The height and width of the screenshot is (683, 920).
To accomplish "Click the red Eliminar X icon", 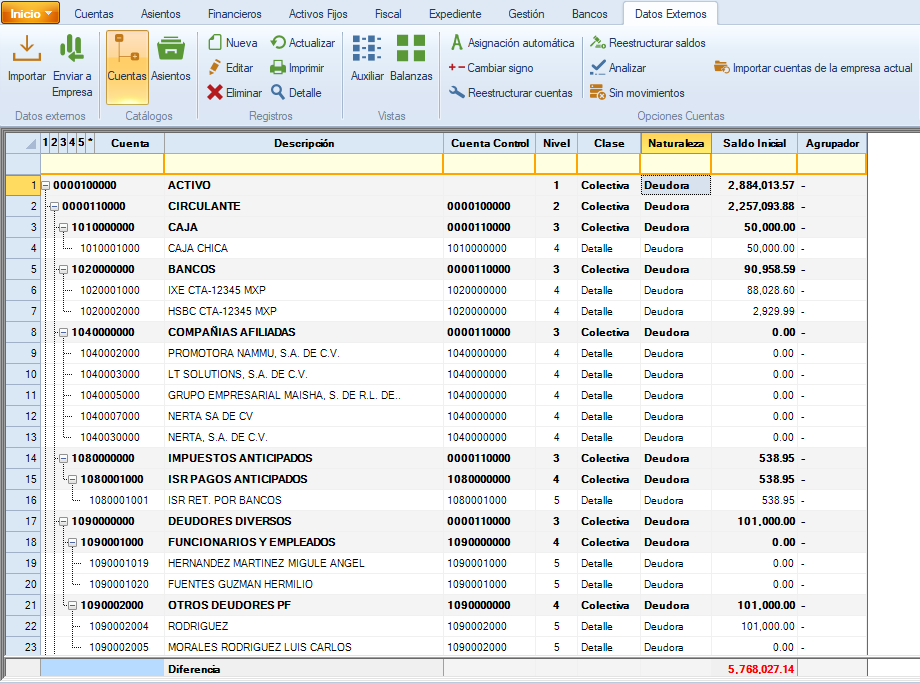I will pyautogui.click(x=215, y=92).
